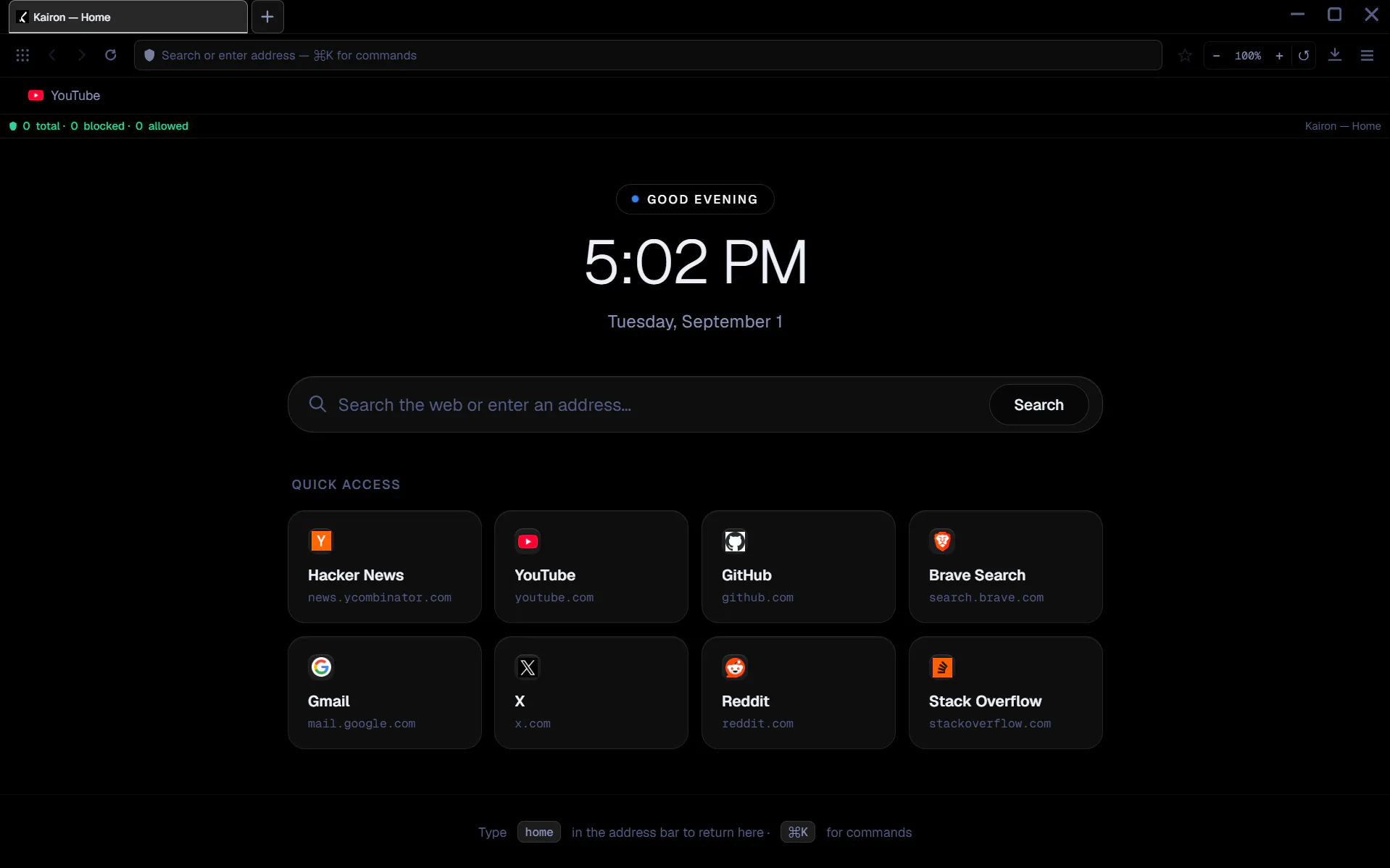1390x868 pixels.
Task: Zoom out with the minus button
Action: (1216, 55)
